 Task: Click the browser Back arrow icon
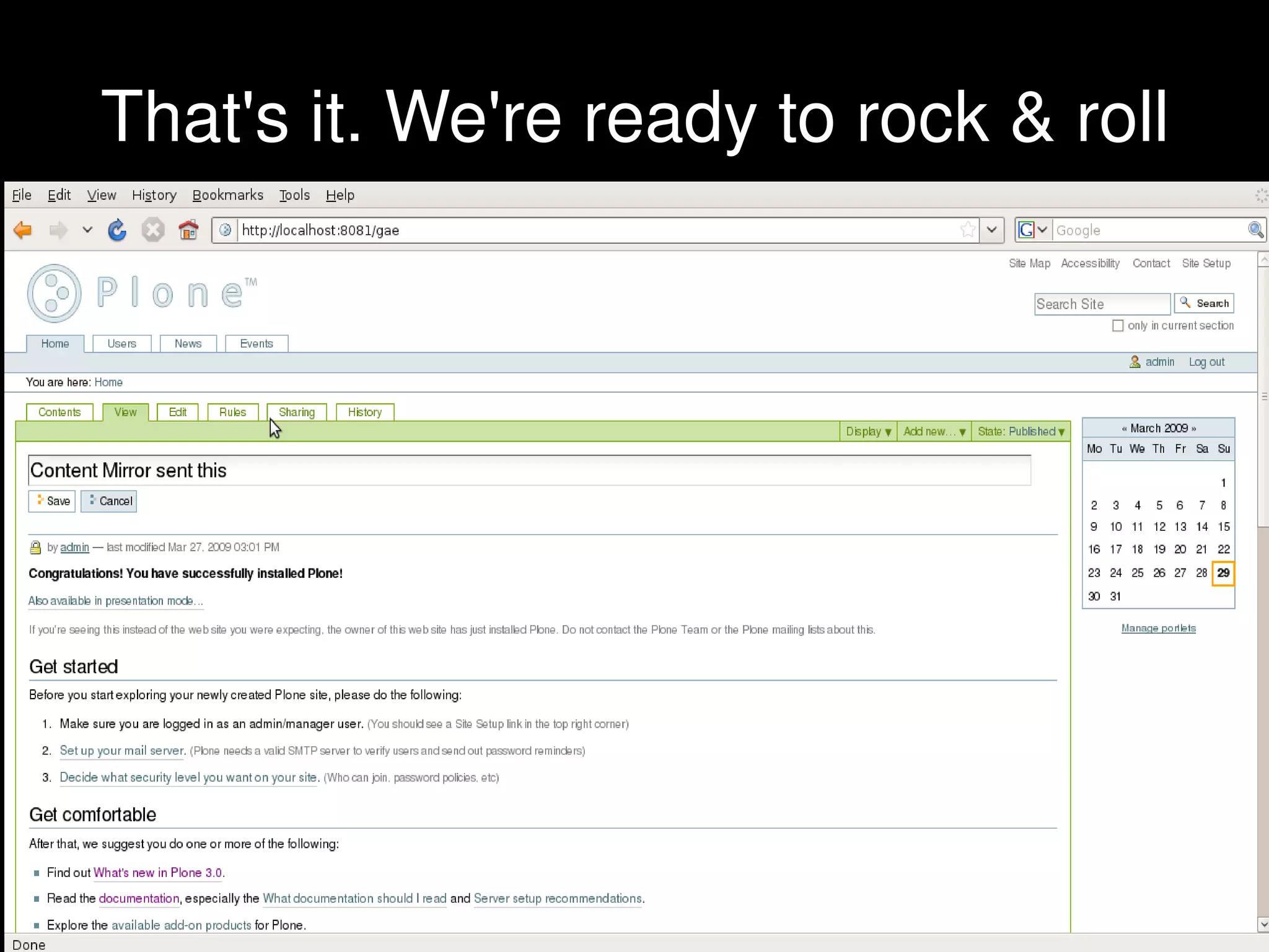tap(23, 230)
